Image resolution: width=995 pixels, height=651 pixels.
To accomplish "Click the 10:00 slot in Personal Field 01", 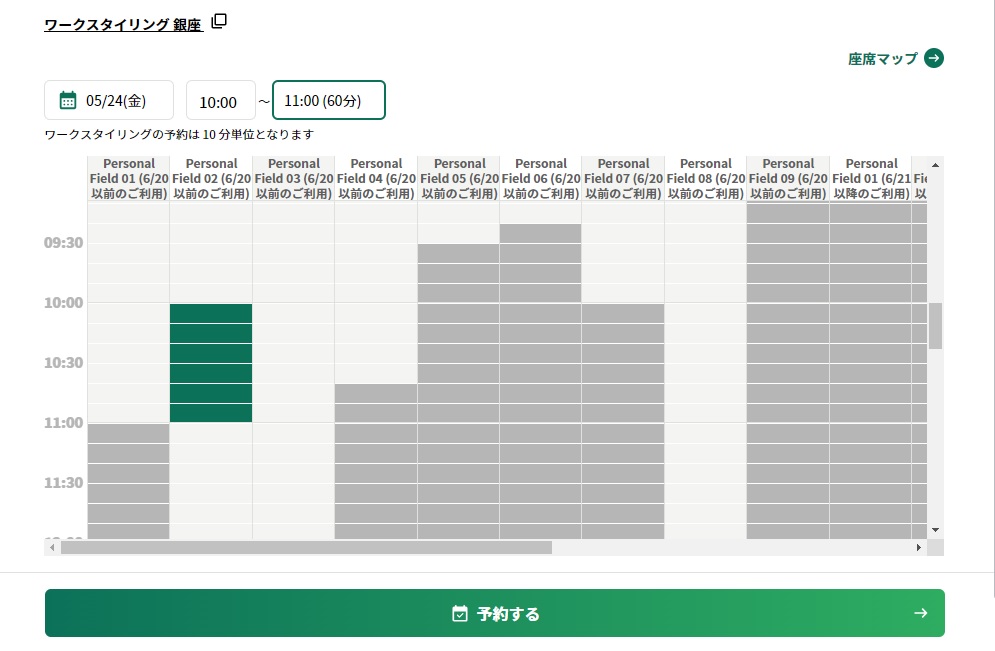I will tap(129, 313).
